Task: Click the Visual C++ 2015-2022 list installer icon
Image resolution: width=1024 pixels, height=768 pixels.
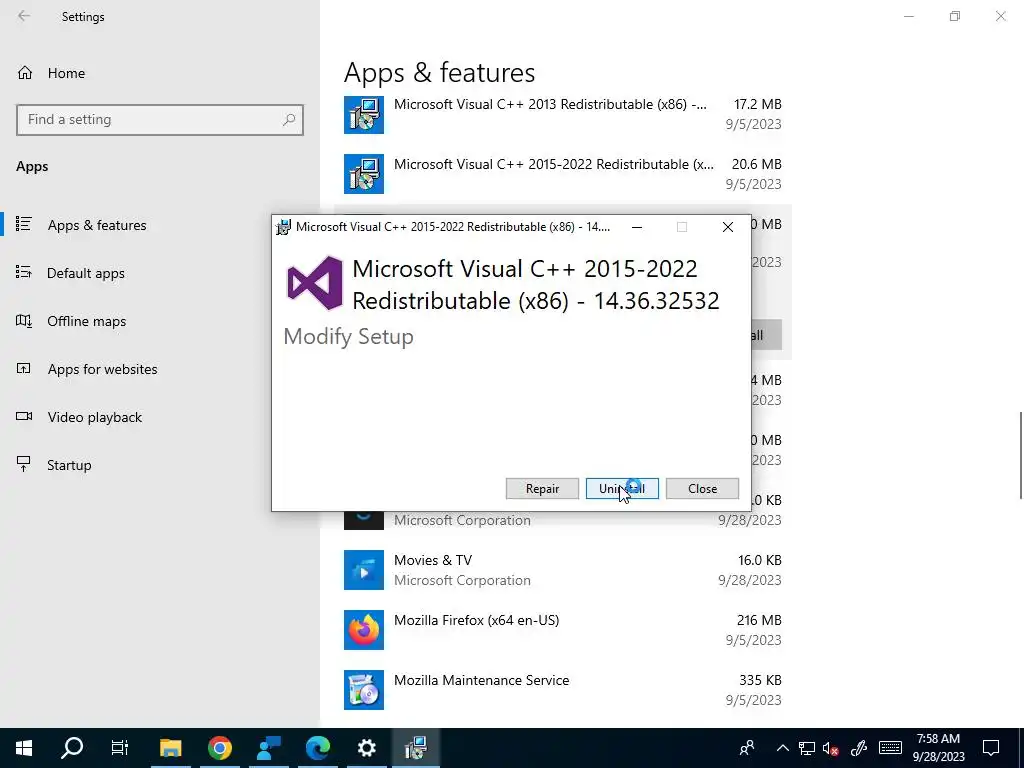Action: click(364, 174)
